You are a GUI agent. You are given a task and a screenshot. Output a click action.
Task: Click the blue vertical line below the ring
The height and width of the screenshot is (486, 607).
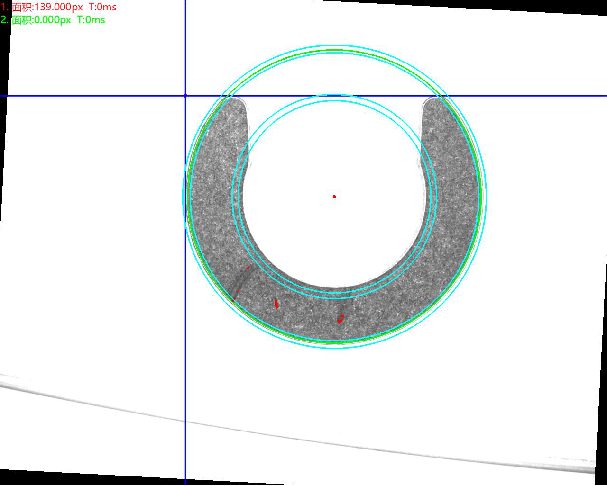pos(185,420)
